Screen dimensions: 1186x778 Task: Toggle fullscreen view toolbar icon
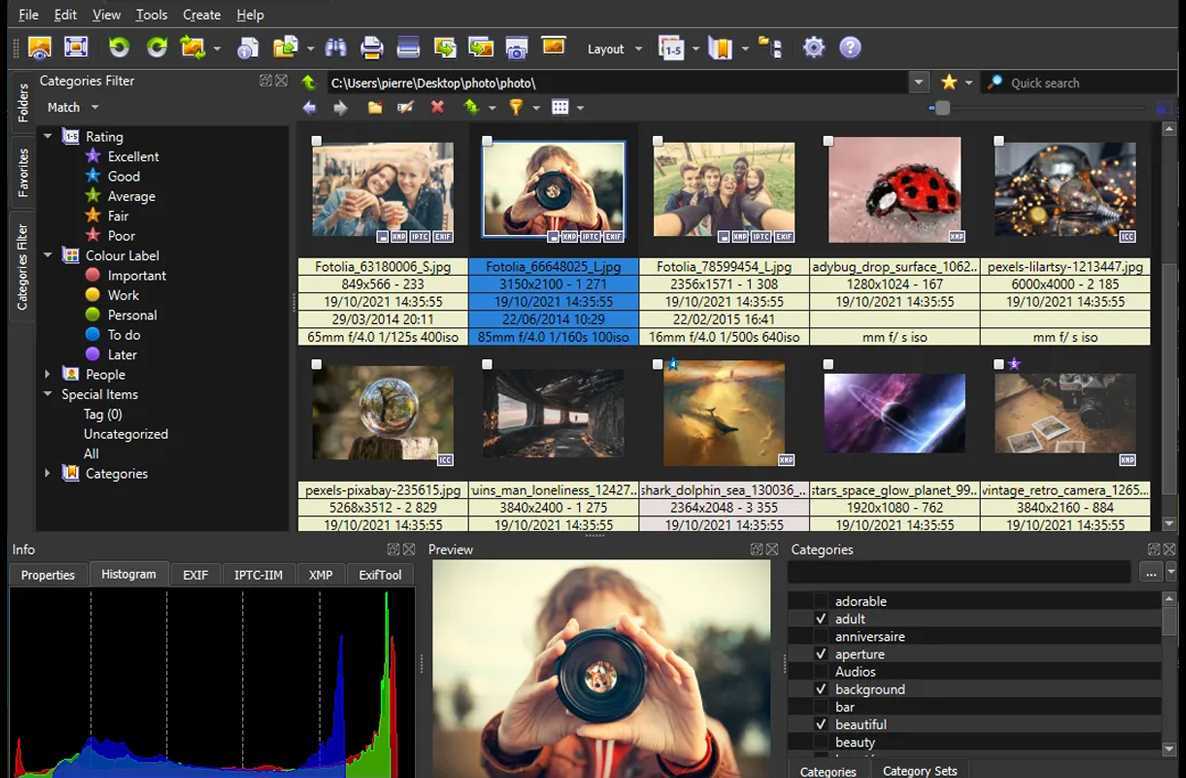[76, 47]
